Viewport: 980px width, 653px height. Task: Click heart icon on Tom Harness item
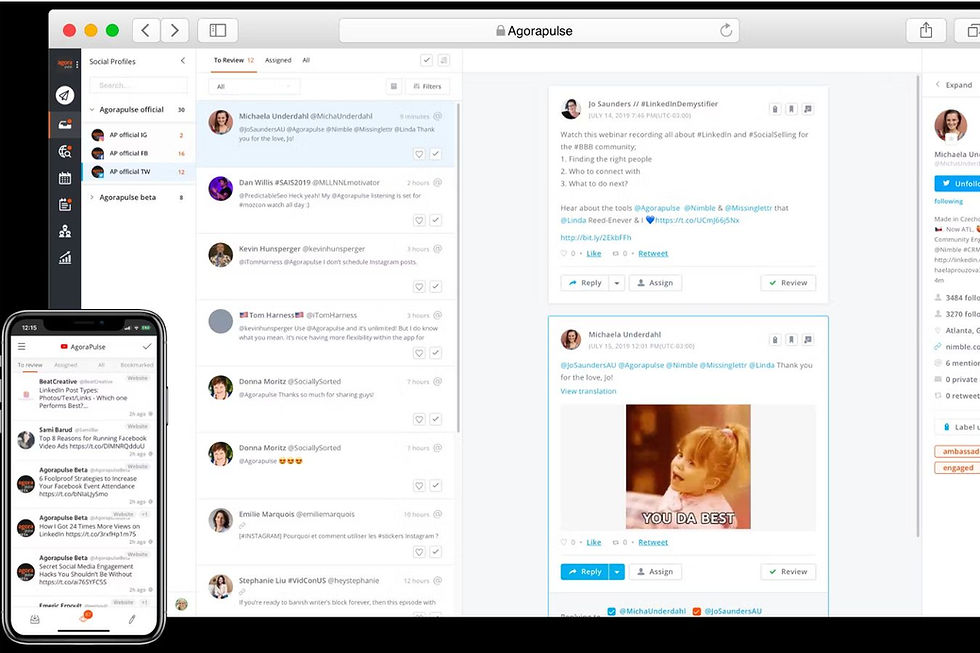pos(419,353)
